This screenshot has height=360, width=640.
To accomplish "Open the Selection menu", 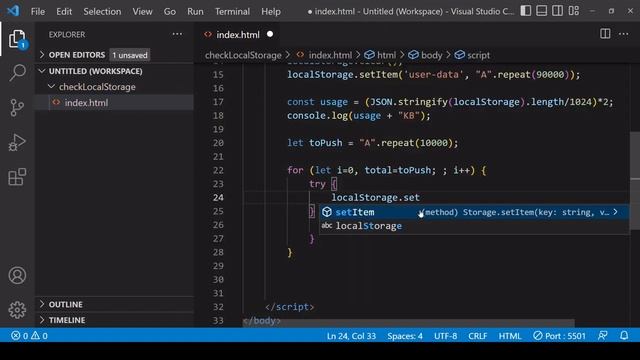I will click(102, 11).
